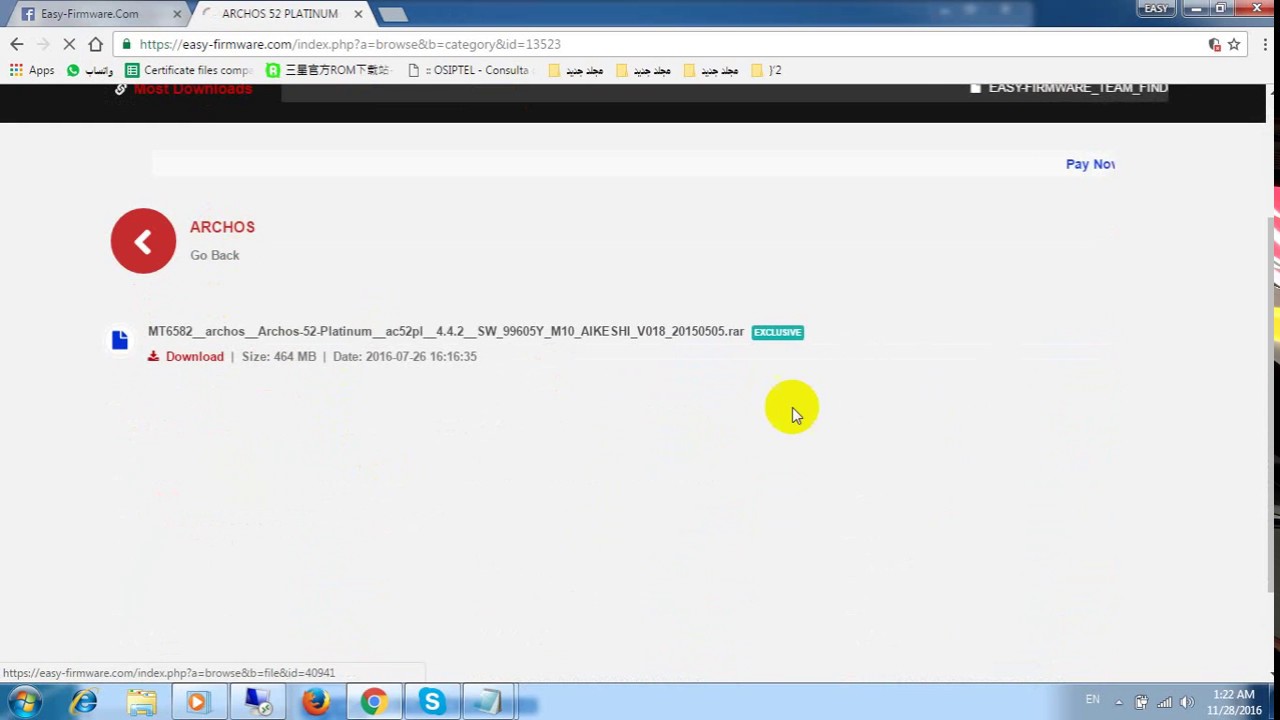Click the EASY user badge in title bar
The height and width of the screenshot is (720, 1280).
(x=1156, y=9)
